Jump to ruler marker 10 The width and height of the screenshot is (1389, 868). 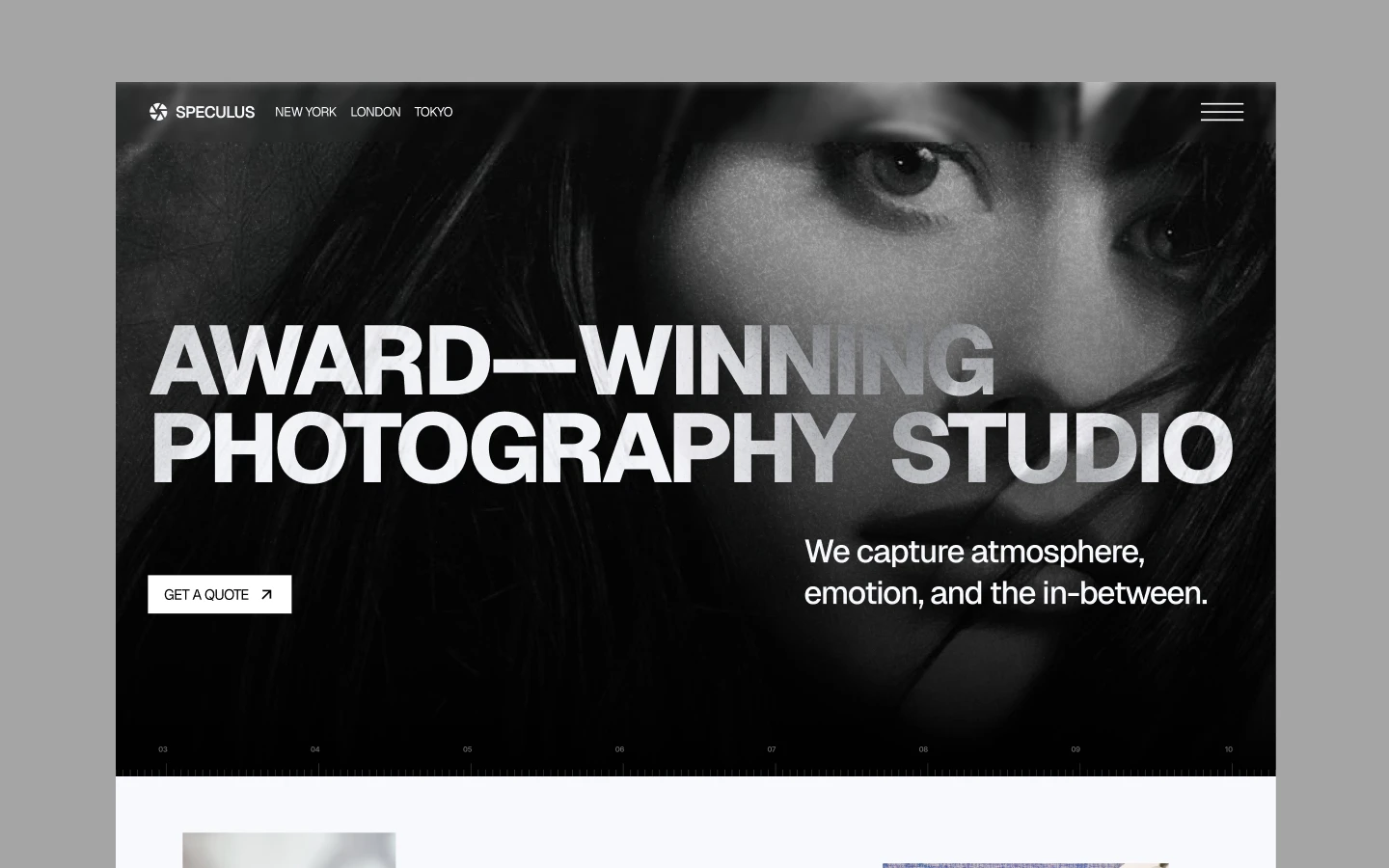pyautogui.click(x=1228, y=749)
